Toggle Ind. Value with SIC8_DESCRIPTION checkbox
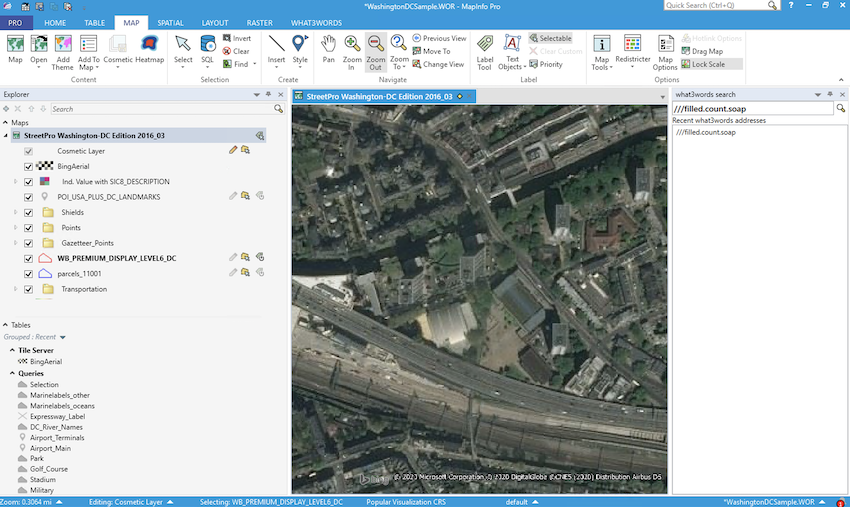 (28, 182)
